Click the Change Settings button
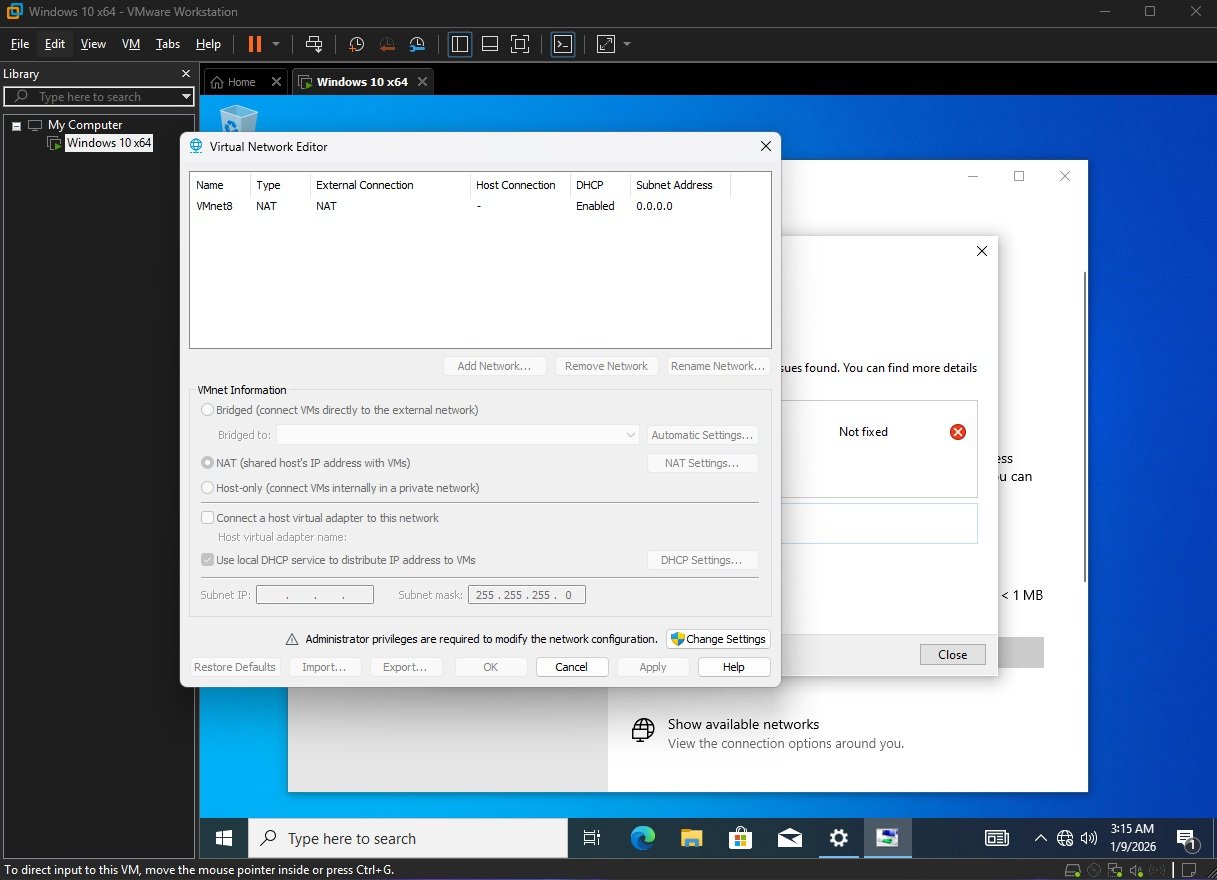The height and width of the screenshot is (880, 1217). coord(718,639)
